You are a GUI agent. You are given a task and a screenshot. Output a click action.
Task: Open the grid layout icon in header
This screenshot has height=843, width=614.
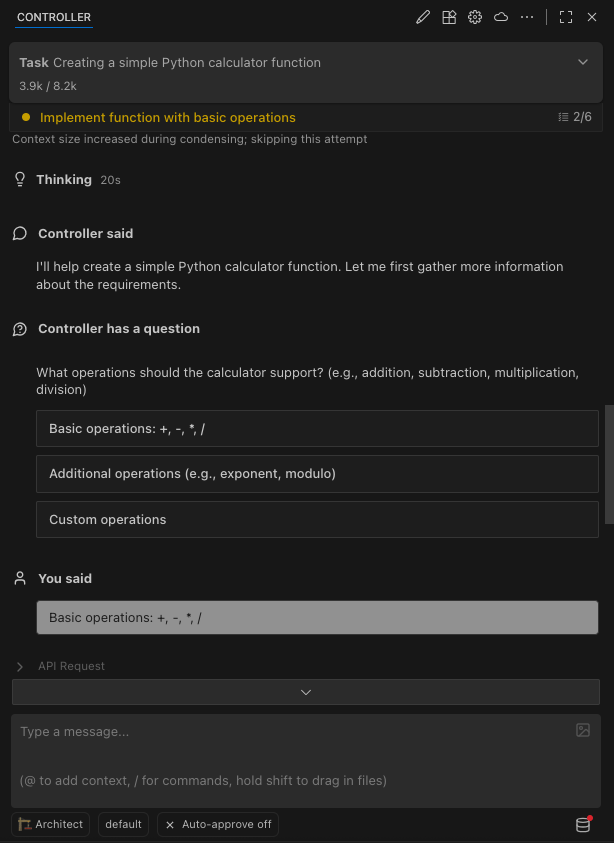pyautogui.click(x=449, y=17)
